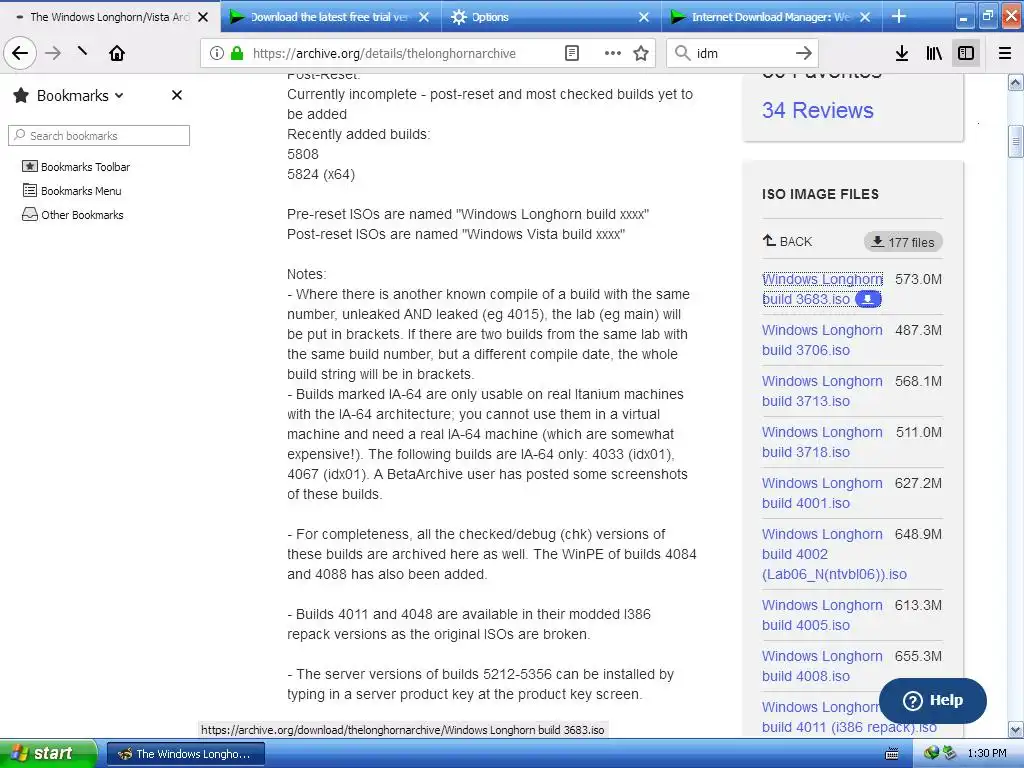The width and height of the screenshot is (1024, 768).
Task: Open the 34 Reviews link
Action: click(817, 110)
